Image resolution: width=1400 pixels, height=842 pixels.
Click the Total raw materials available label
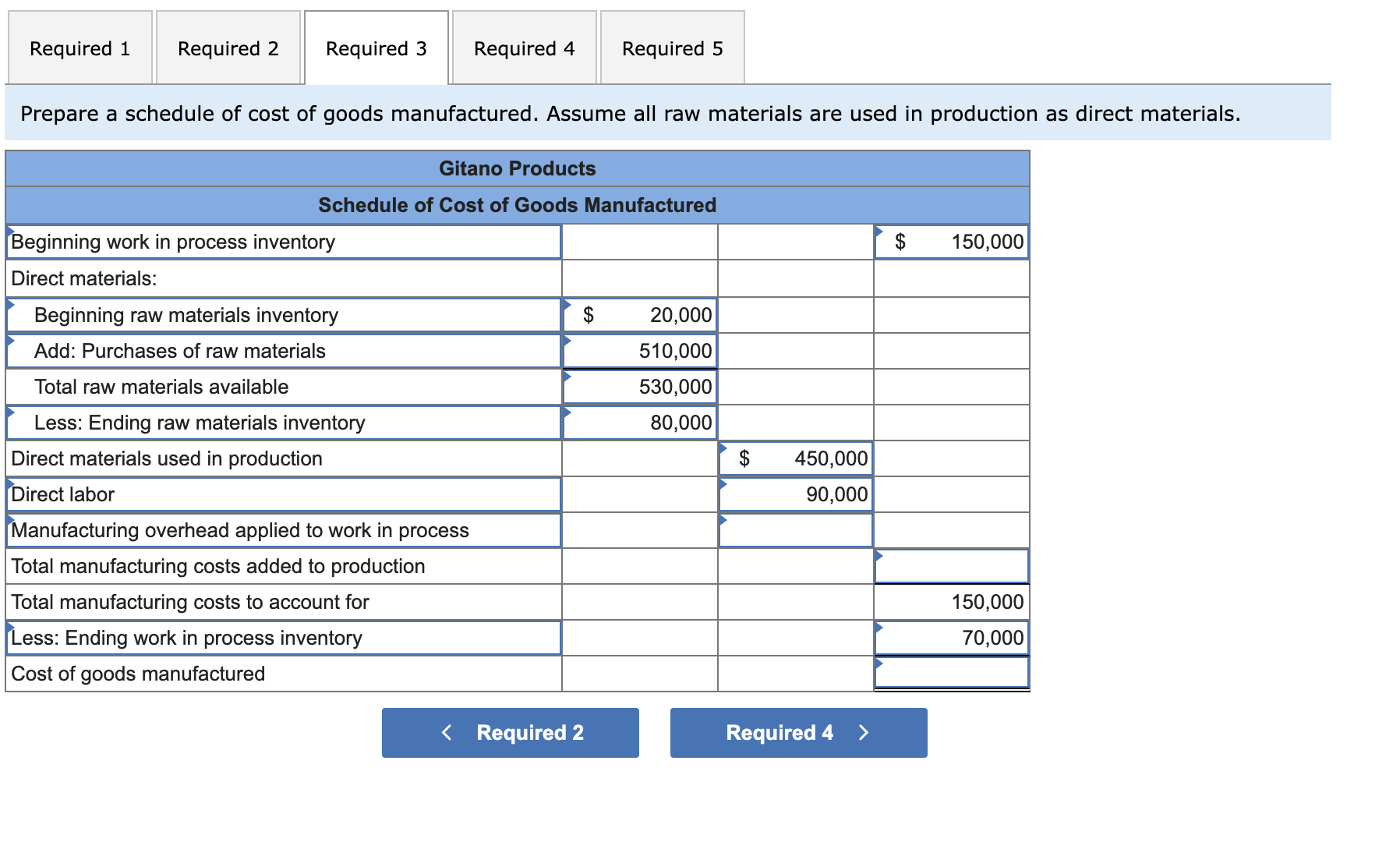click(x=161, y=387)
